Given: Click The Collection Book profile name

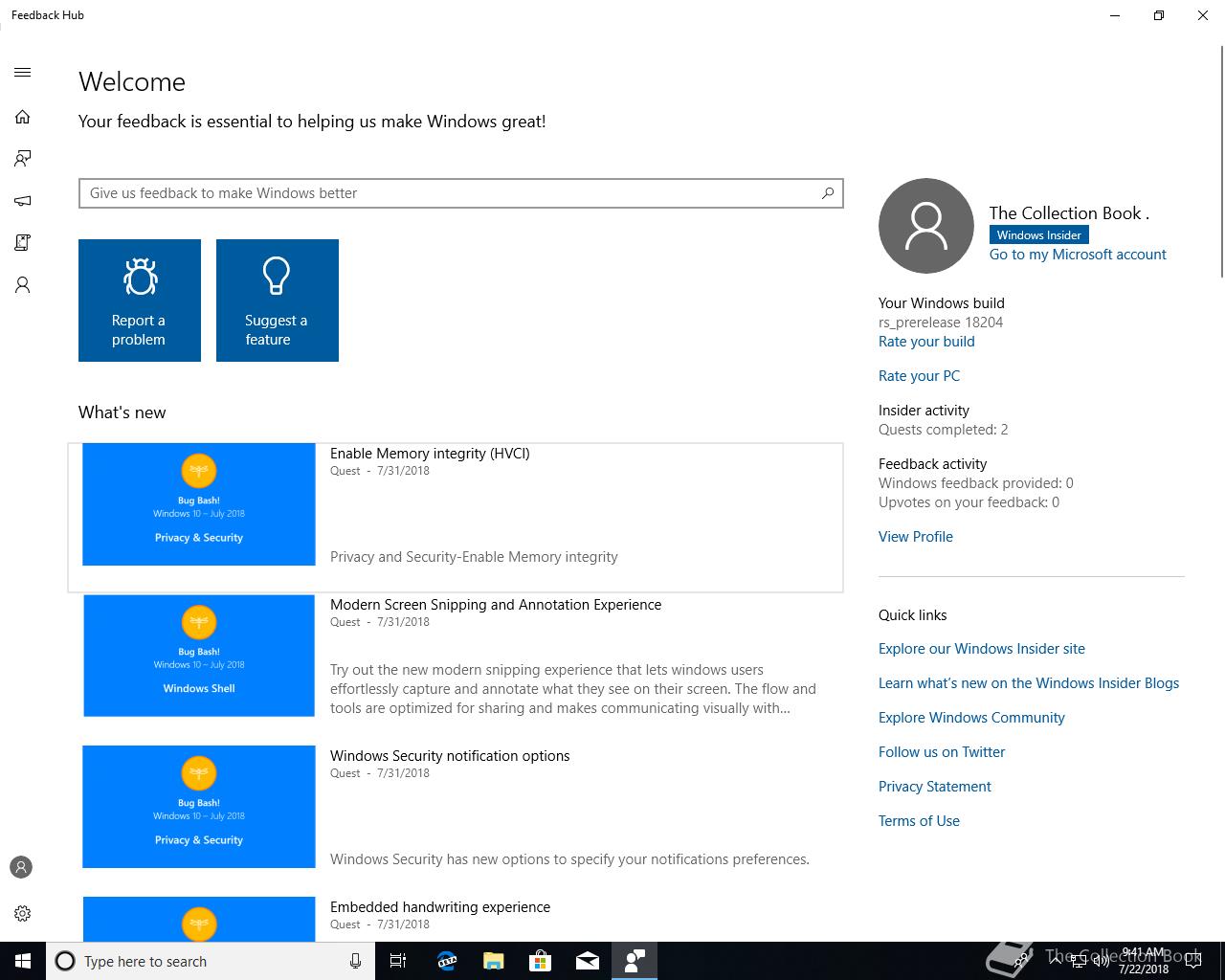Looking at the screenshot, I should point(1069,212).
